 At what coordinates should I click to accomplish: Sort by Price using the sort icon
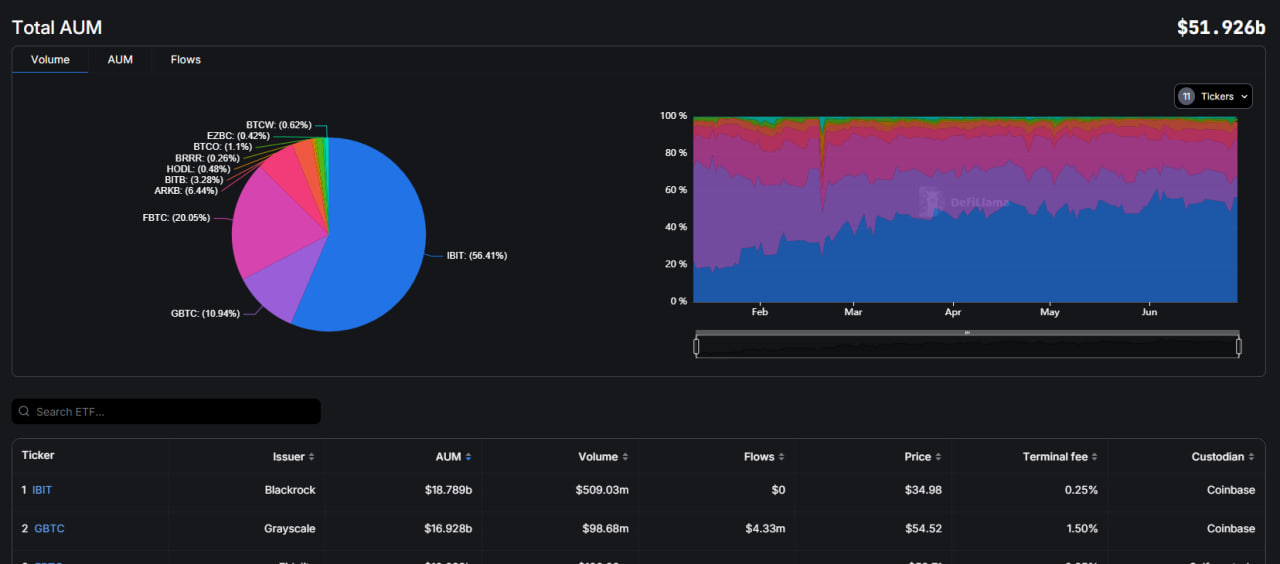coord(938,457)
